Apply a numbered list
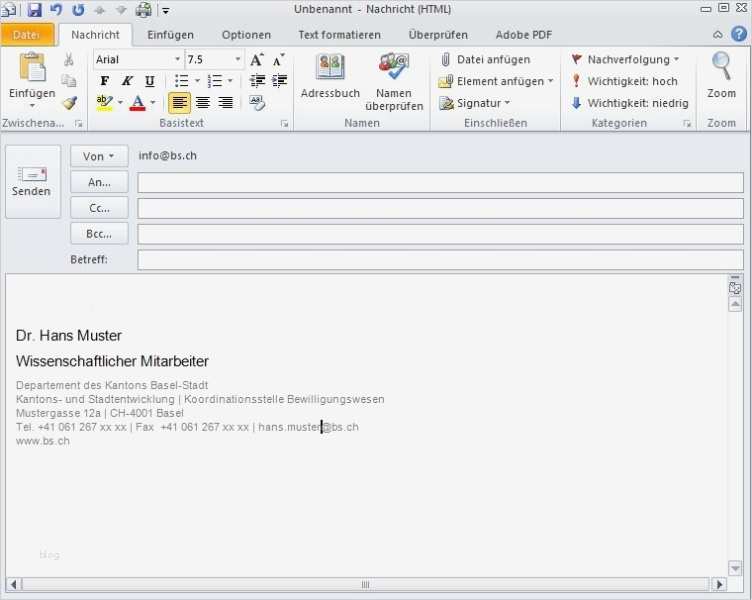Viewport: 752px width, 600px height. click(x=214, y=81)
